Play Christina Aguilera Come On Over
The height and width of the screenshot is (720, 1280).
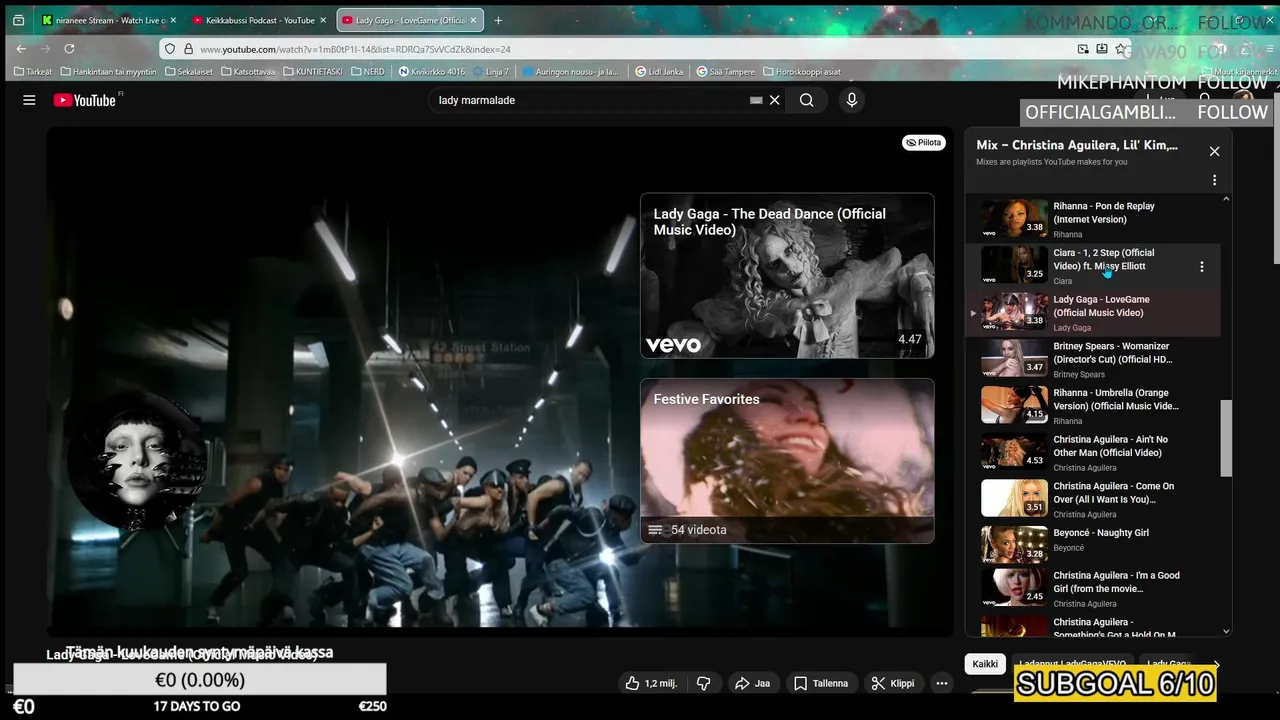point(1092,500)
